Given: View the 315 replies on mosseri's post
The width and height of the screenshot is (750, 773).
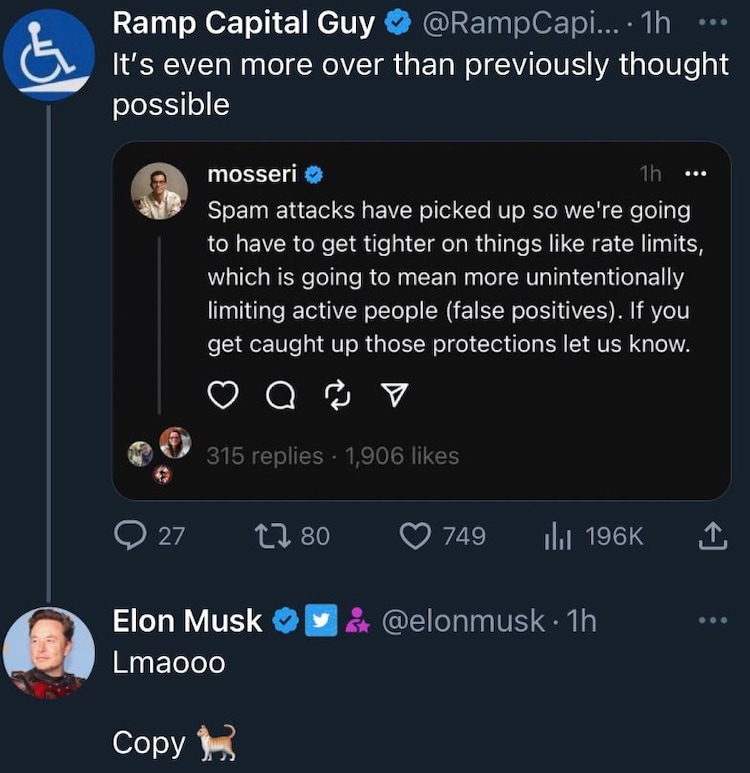Looking at the screenshot, I should (x=265, y=456).
